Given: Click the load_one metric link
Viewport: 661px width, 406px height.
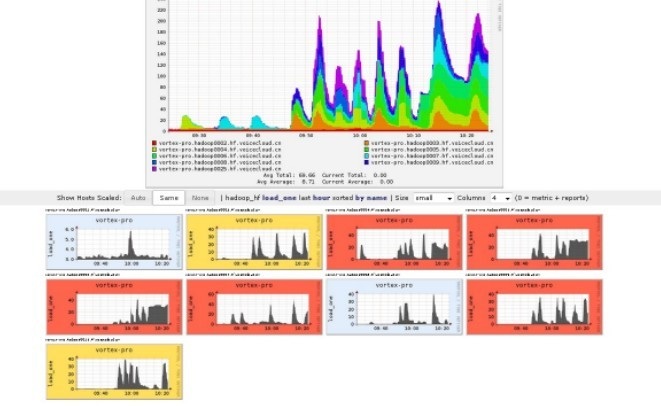Looking at the screenshot, I should 279,198.
